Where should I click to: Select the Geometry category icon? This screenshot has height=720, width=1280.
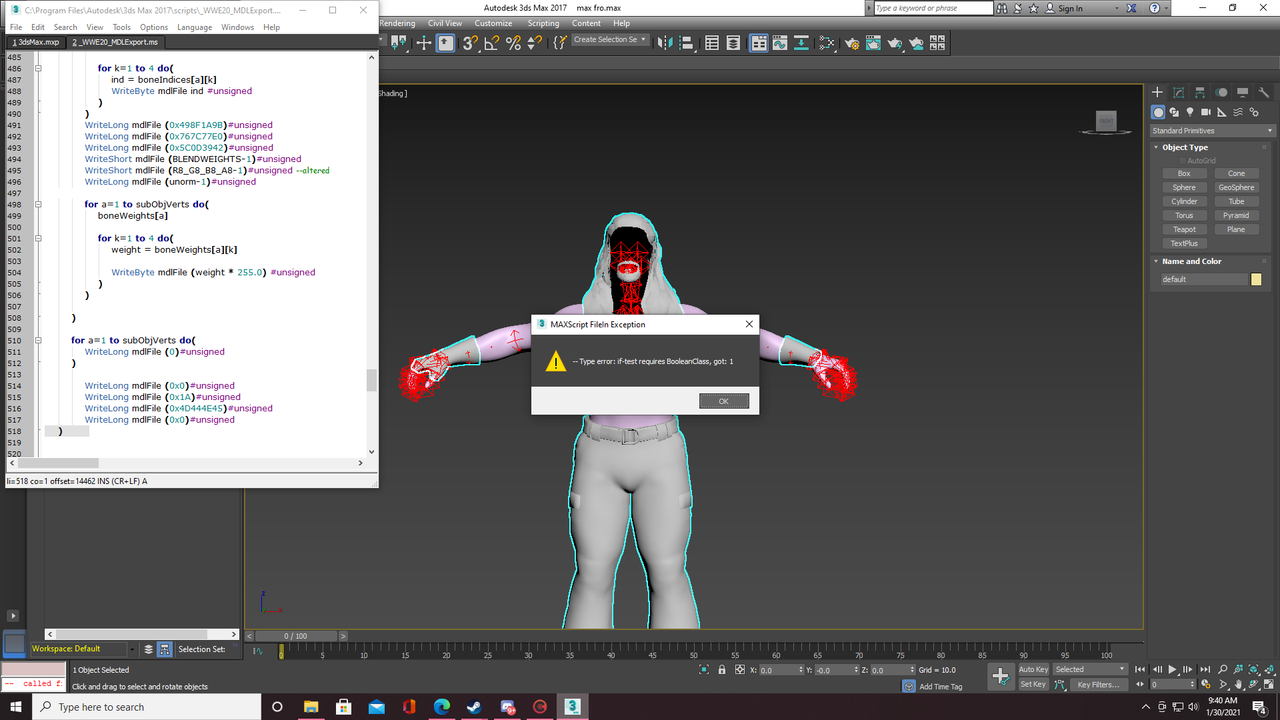[x=1158, y=112]
